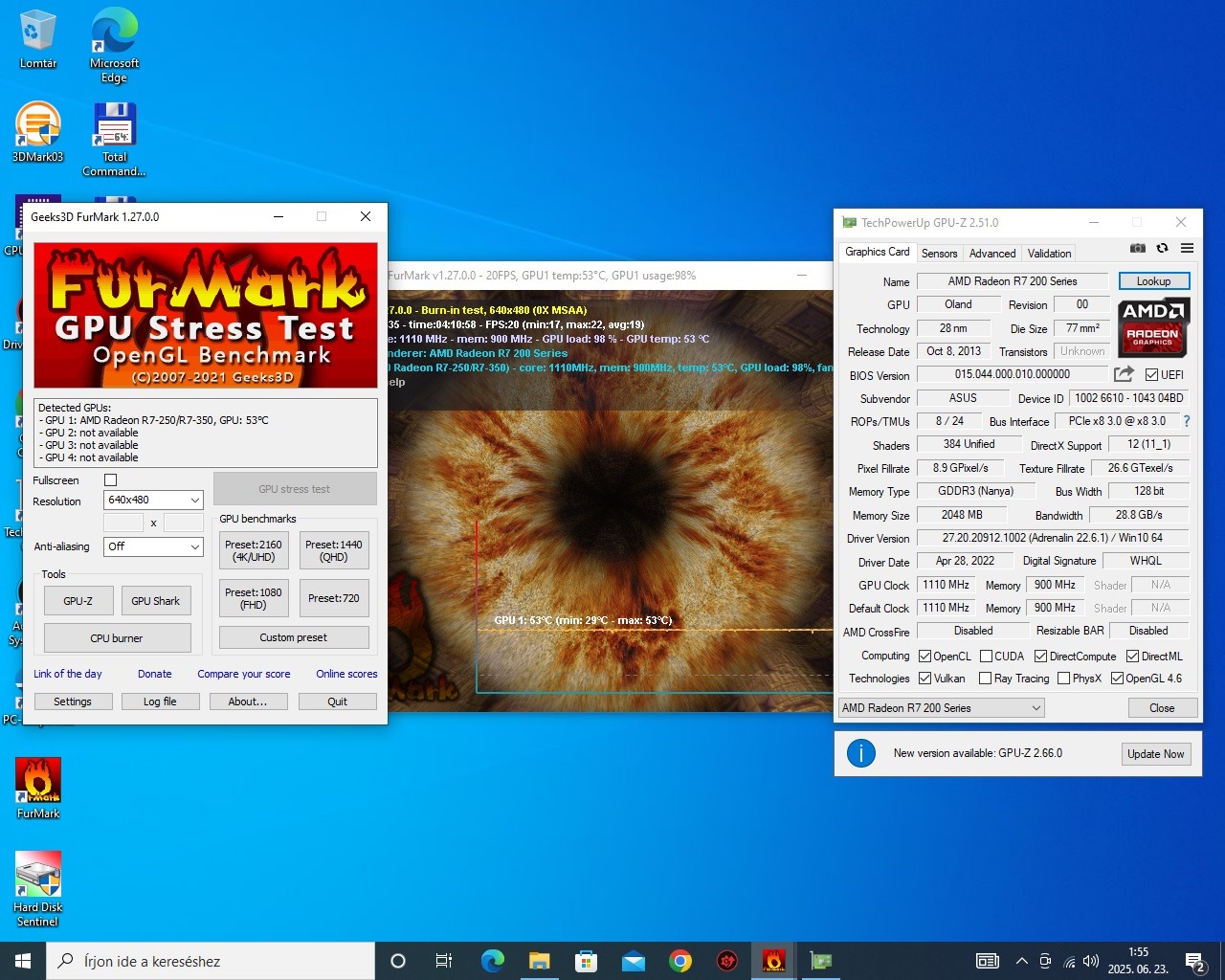This screenshot has width=1225, height=980.
Task: Open the Anti-aliasing dropdown
Action: pyautogui.click(x=153, y=546)
